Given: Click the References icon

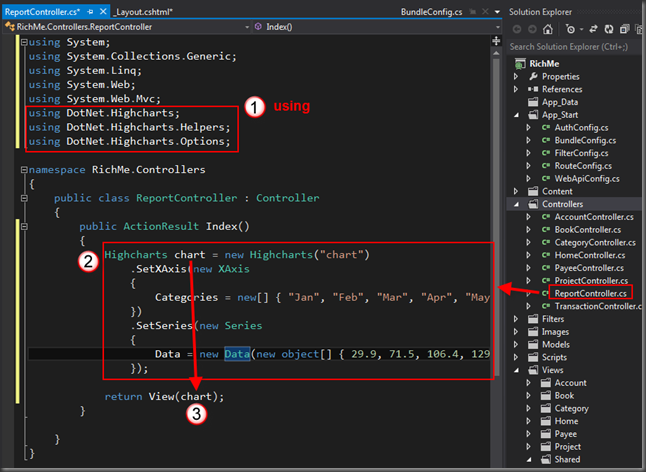Looking at the screenshot, I should pos(533,89).
